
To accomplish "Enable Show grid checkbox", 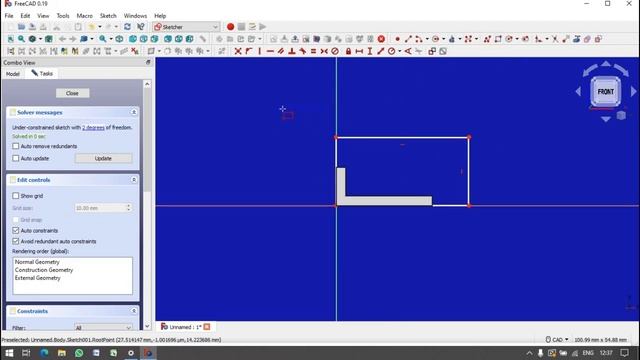I will click(16, 196).
